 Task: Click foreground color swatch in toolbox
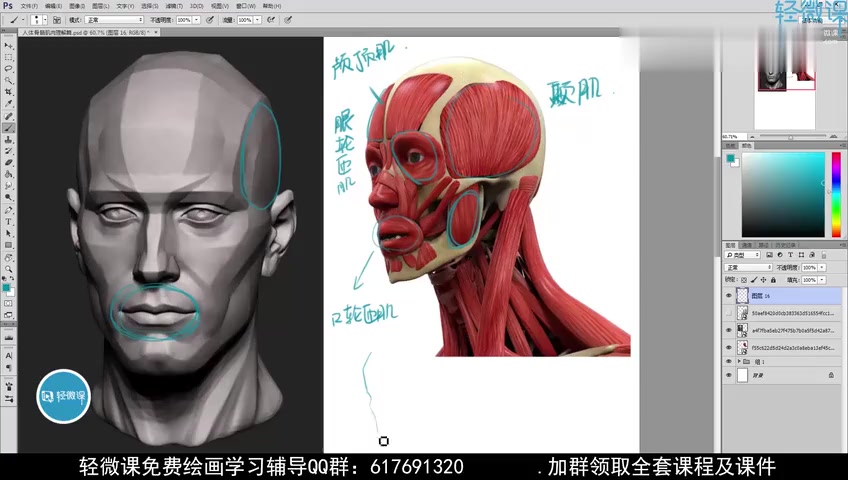click(x=6, y=288)
